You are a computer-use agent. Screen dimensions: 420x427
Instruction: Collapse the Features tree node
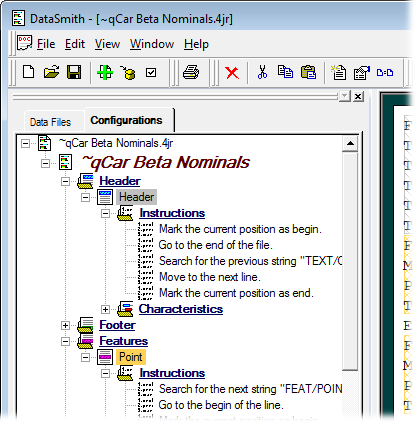point(65,341)
